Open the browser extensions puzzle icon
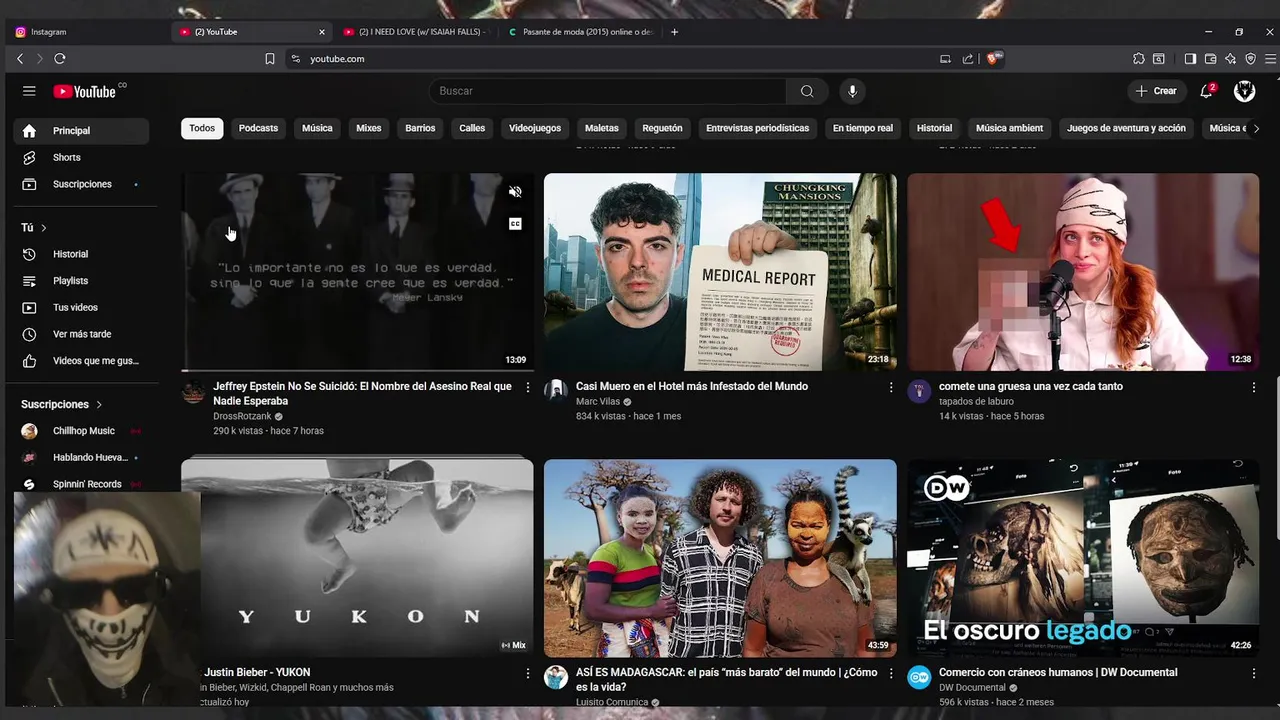Image resolution: width=1280 pixels, height=720 pixels. click(1139, 59)
